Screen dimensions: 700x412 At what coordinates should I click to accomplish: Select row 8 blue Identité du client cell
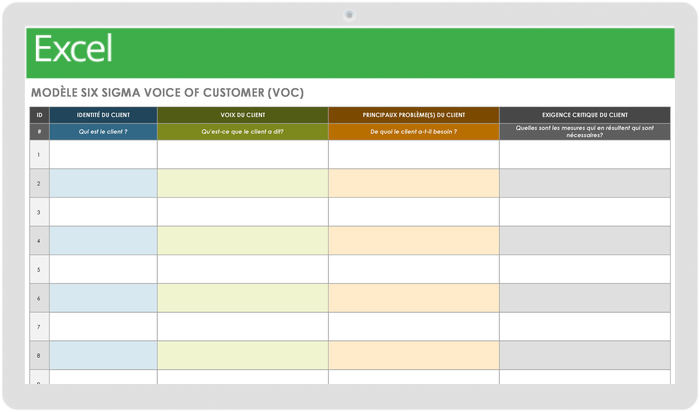[x=103, y=355]
